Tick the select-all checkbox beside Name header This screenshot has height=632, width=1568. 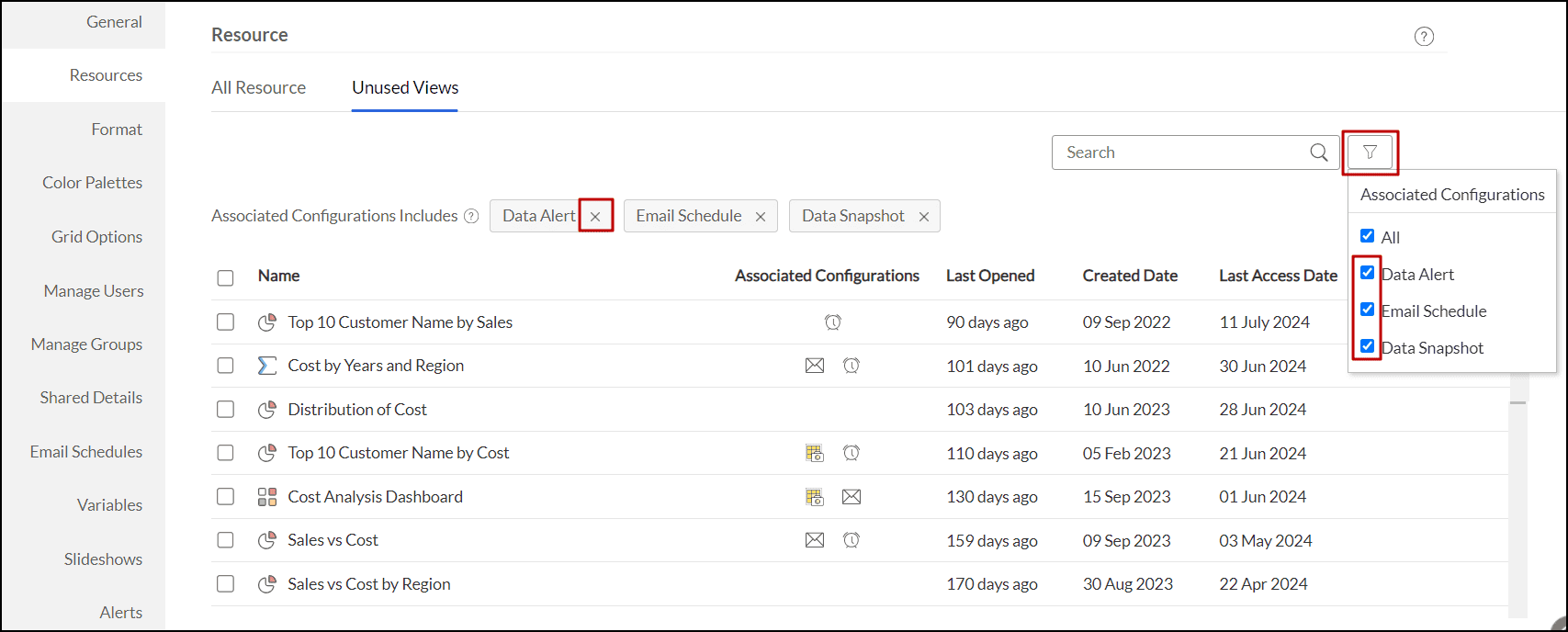(225, 277)
